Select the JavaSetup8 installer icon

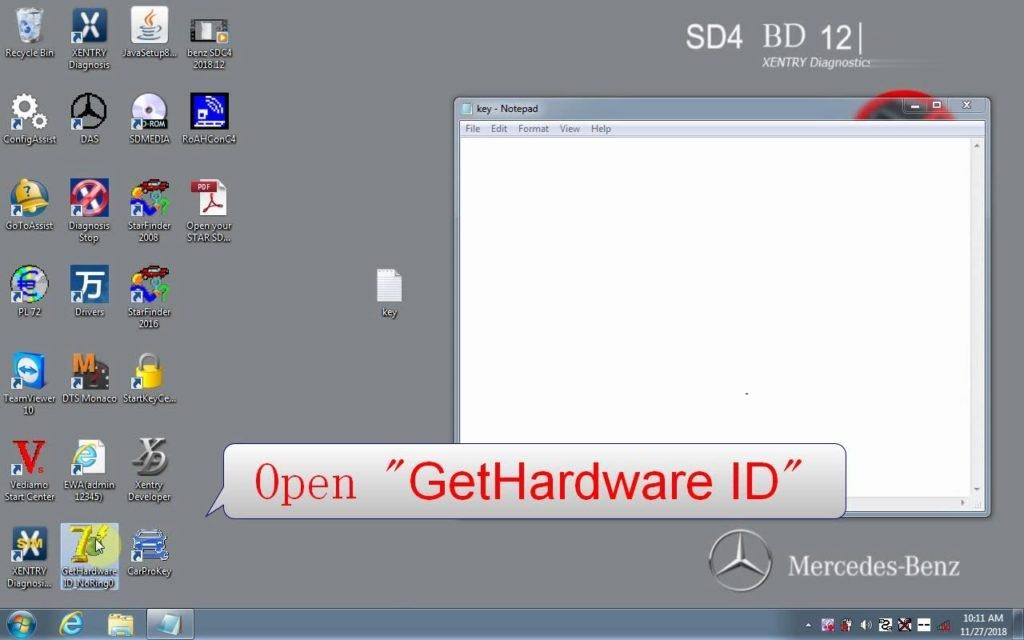point(149,33)
